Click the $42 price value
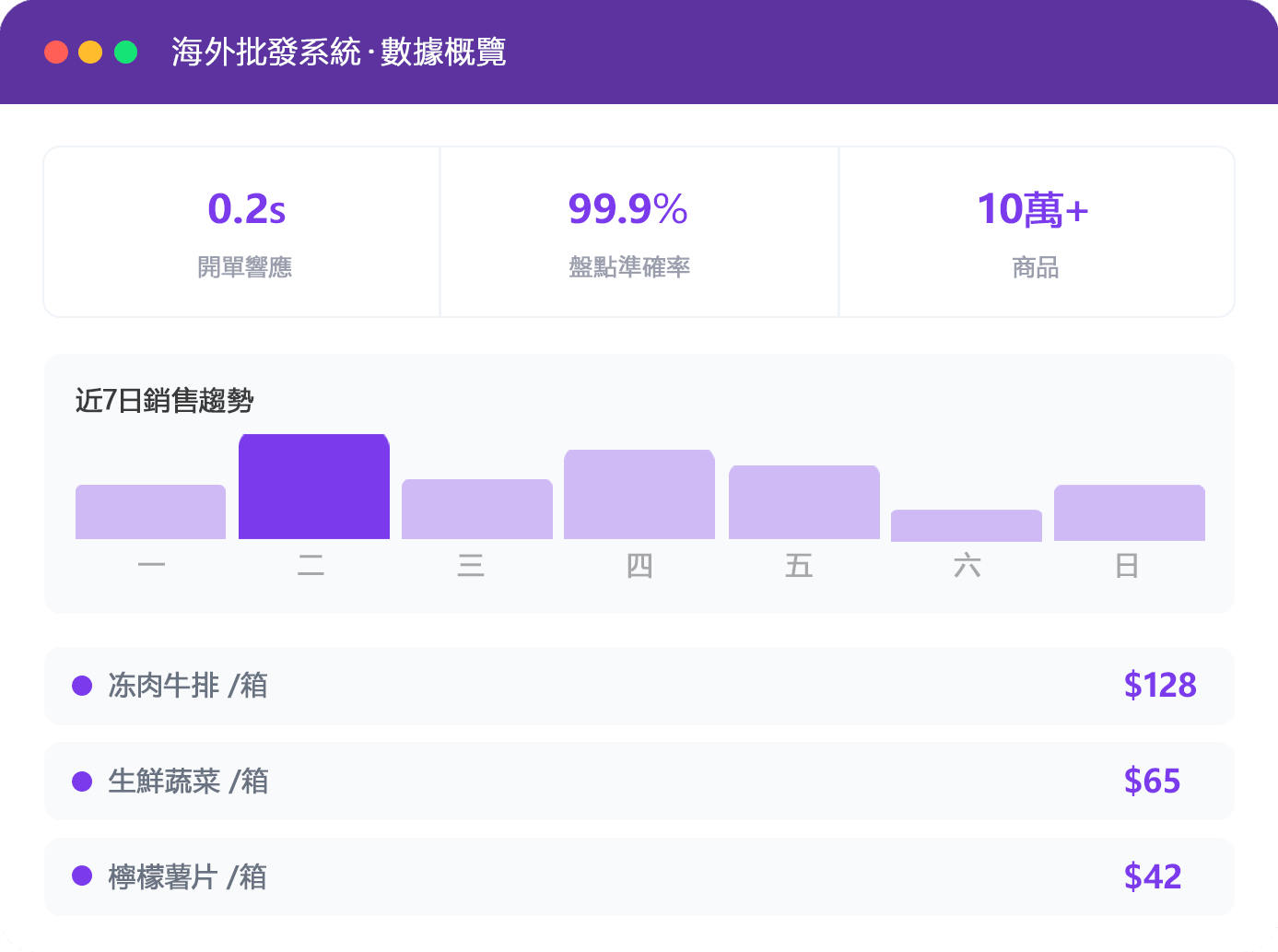This screenshot has width=1278, height=952. point(1153,876)
